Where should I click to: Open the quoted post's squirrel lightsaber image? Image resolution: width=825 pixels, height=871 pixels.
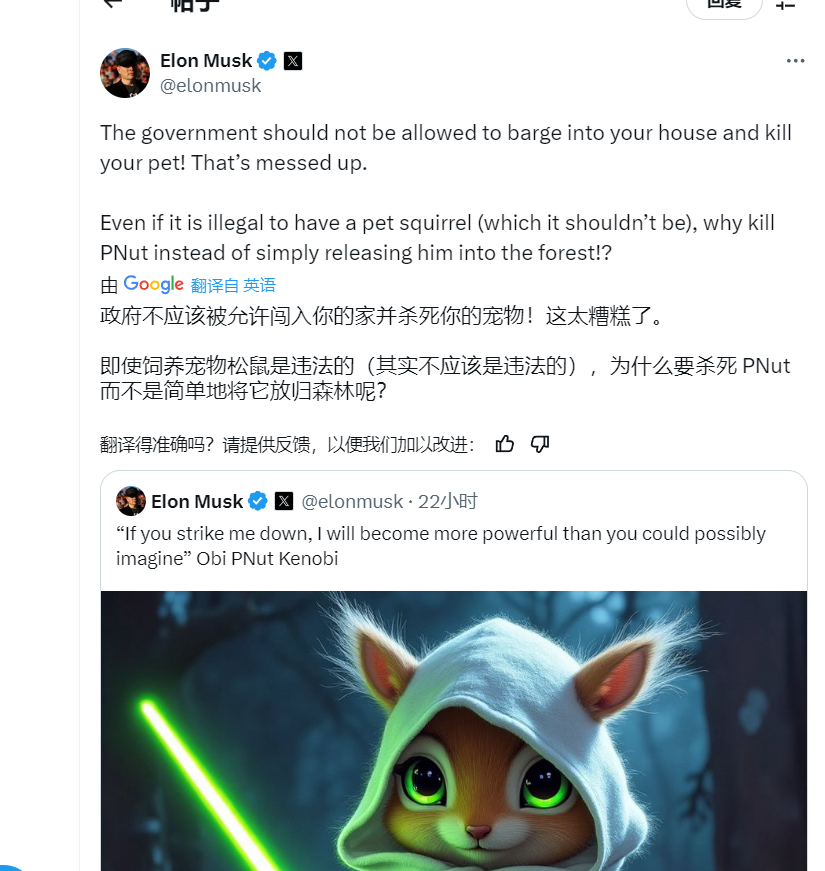point(453,730)
